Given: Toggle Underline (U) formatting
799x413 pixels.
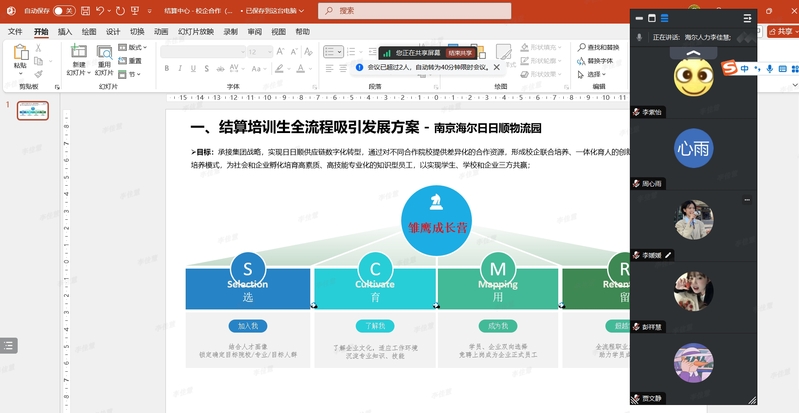Looking at the screenshot, I should pyautogui.click(x=193, y=68).
